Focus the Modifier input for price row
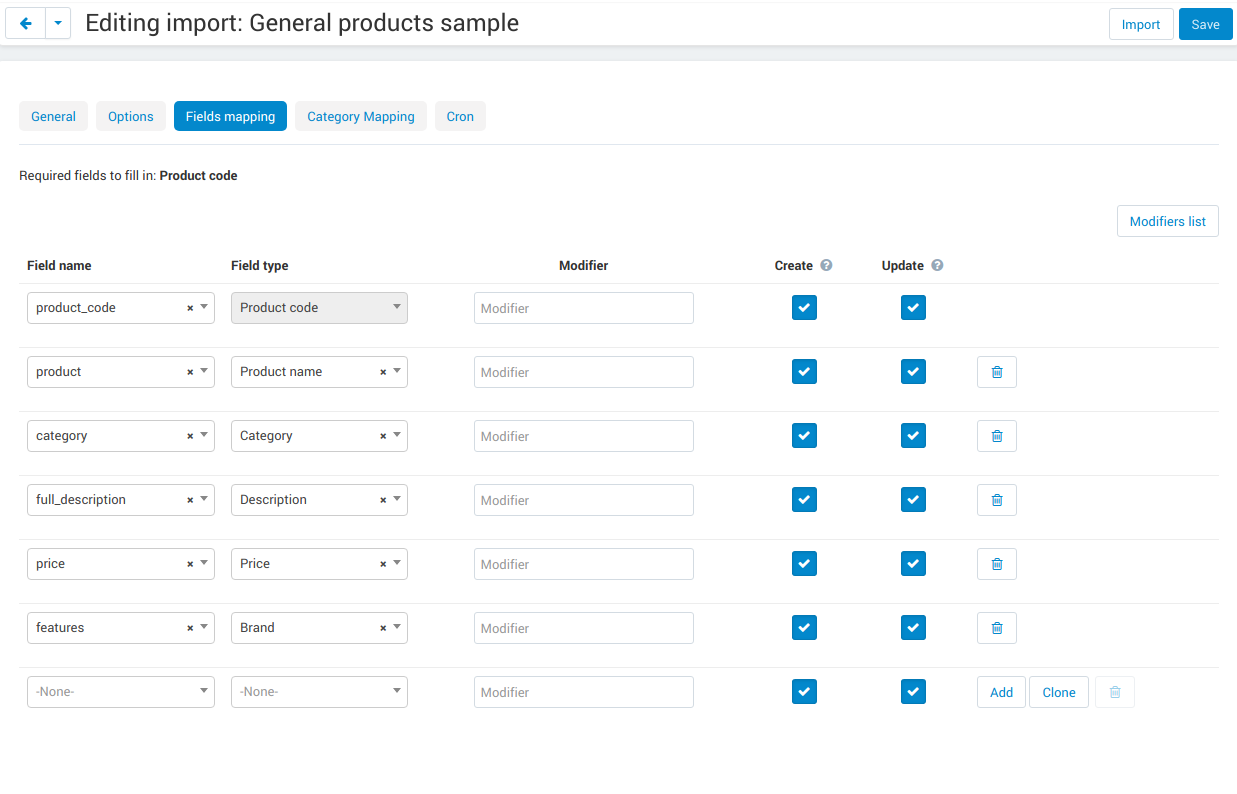This screenshot has width=1237, height=794. [x=584, y=564]
